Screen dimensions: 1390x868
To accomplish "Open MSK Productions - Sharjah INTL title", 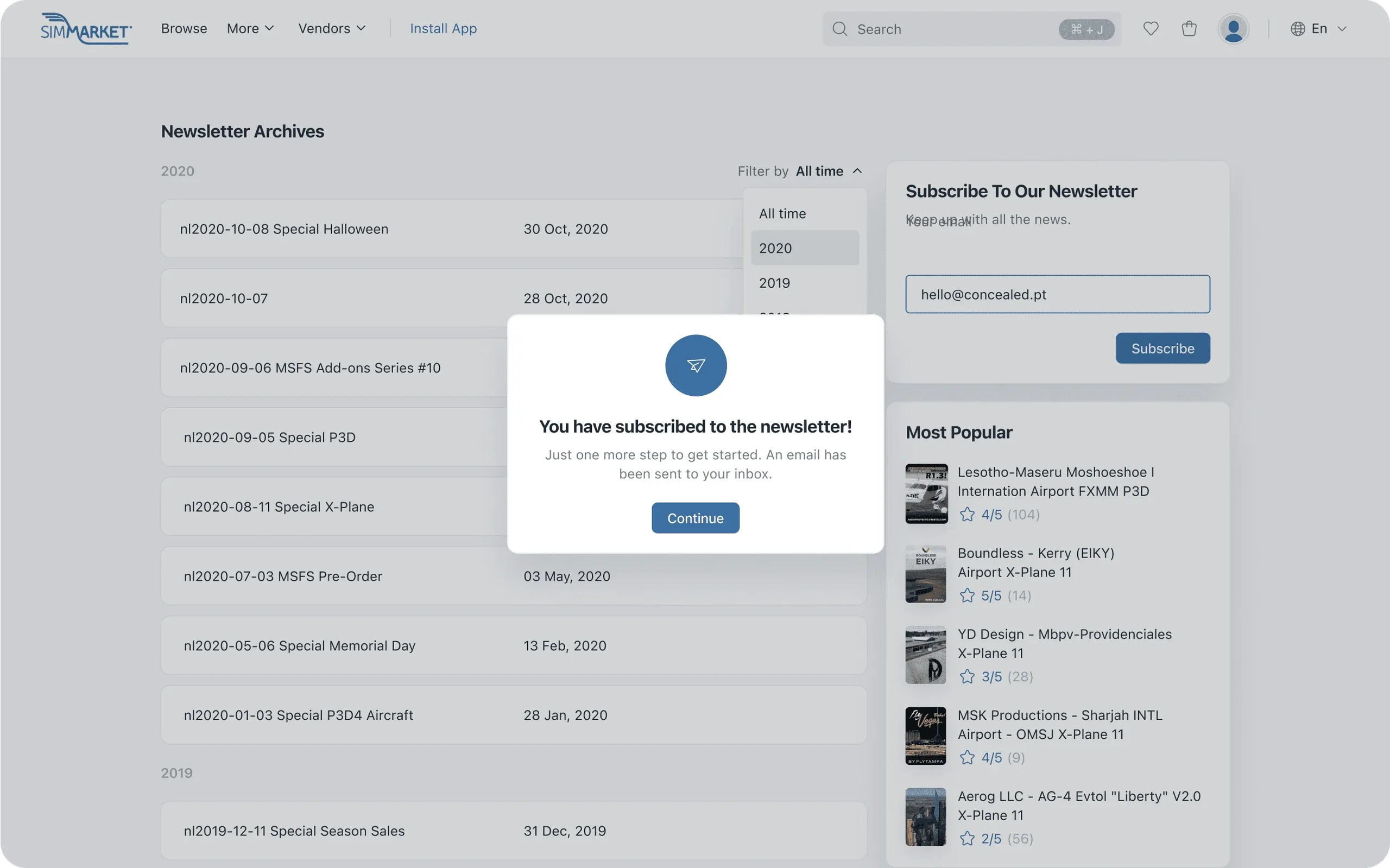I will (x=1060, y=724).
